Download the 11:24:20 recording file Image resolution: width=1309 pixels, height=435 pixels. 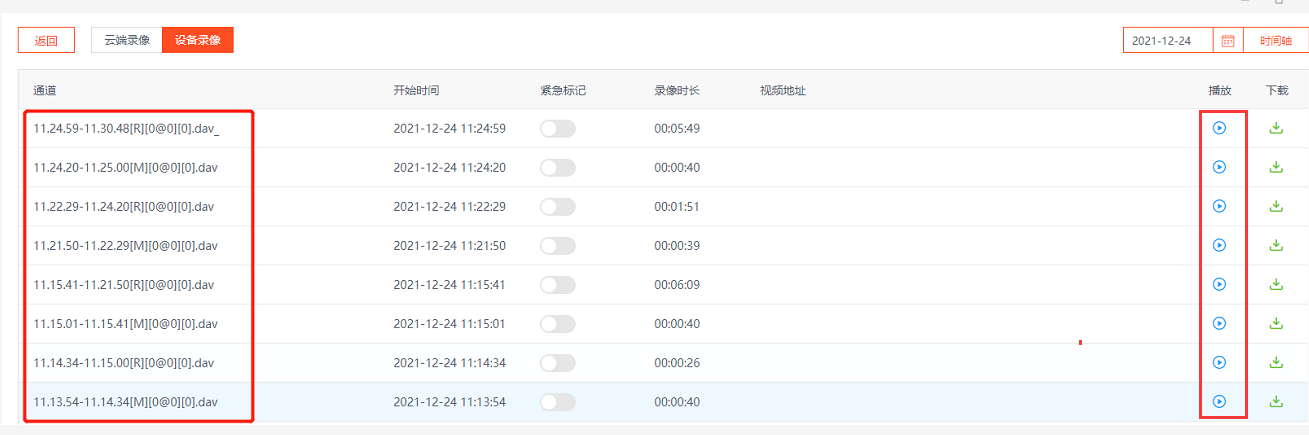coord(1275,167)
